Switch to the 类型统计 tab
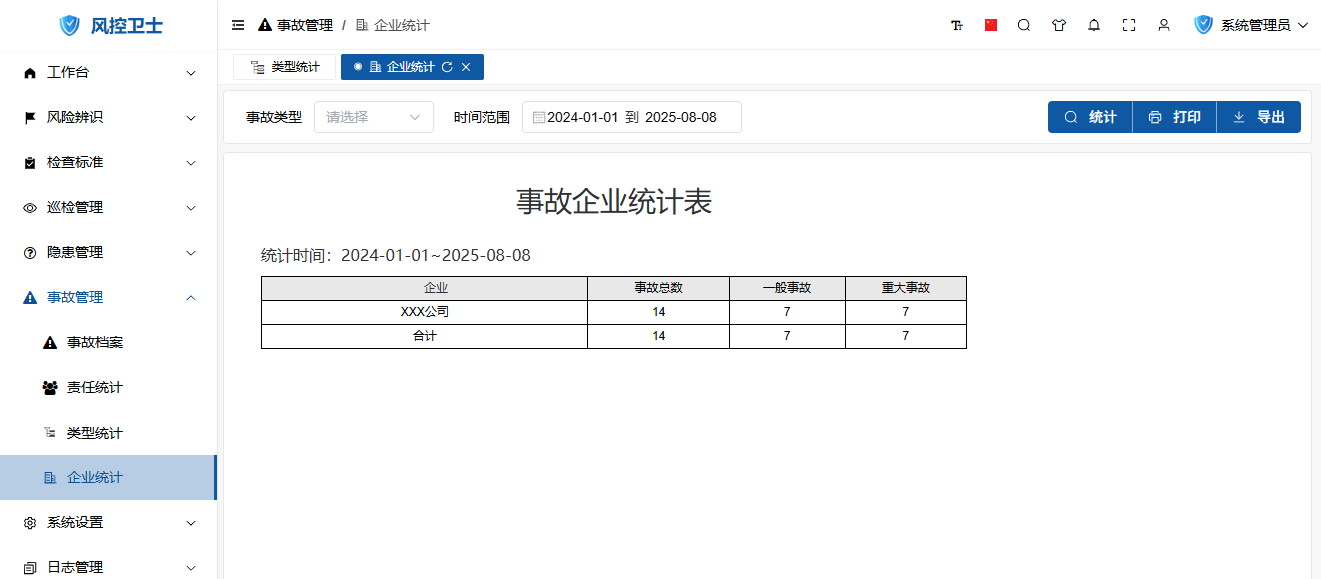1321x579 pixels. tap(285, 67)
